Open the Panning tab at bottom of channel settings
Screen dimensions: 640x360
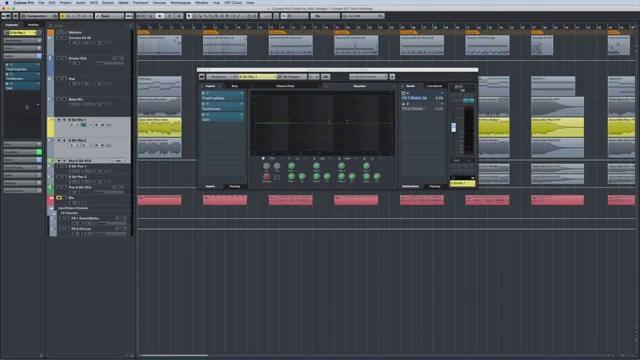coord(435,187)
